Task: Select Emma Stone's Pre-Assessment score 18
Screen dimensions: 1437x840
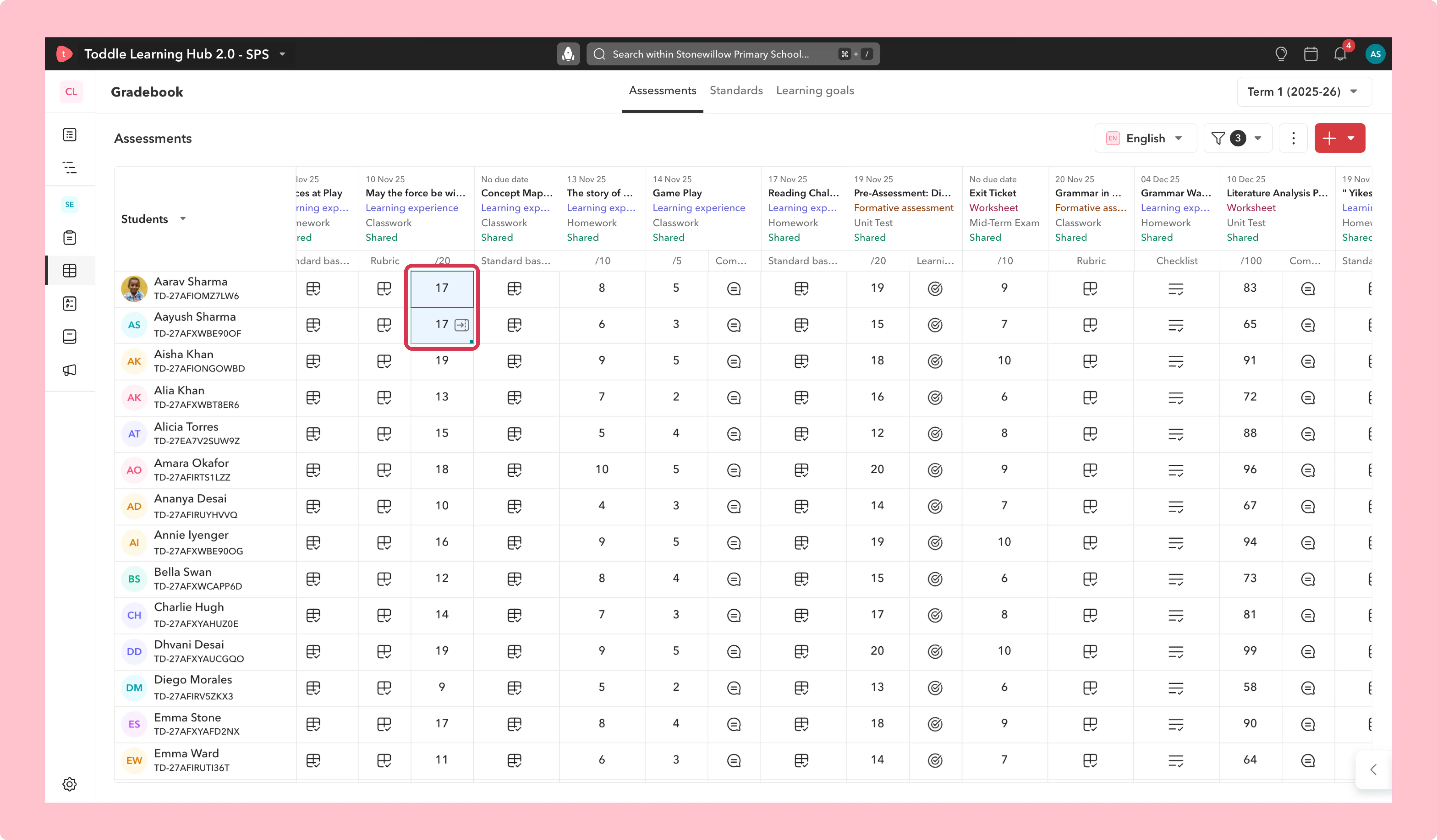Action: [x=878, y=724]
